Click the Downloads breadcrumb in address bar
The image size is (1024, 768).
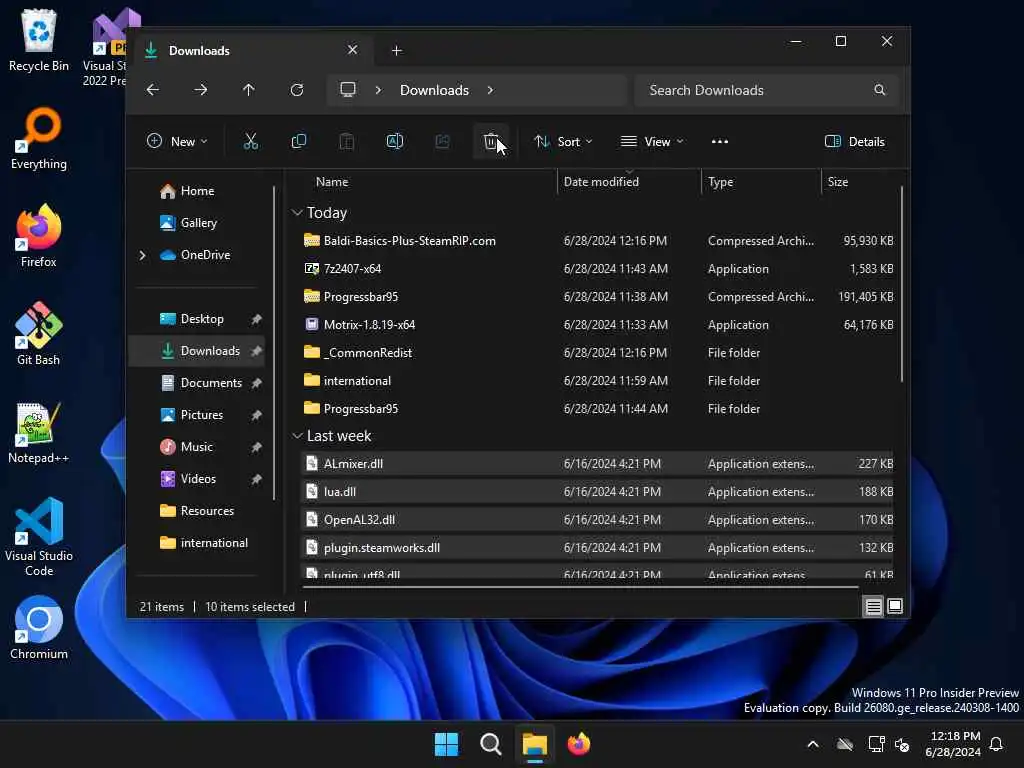pyautogui.click(x=434, y=89)
